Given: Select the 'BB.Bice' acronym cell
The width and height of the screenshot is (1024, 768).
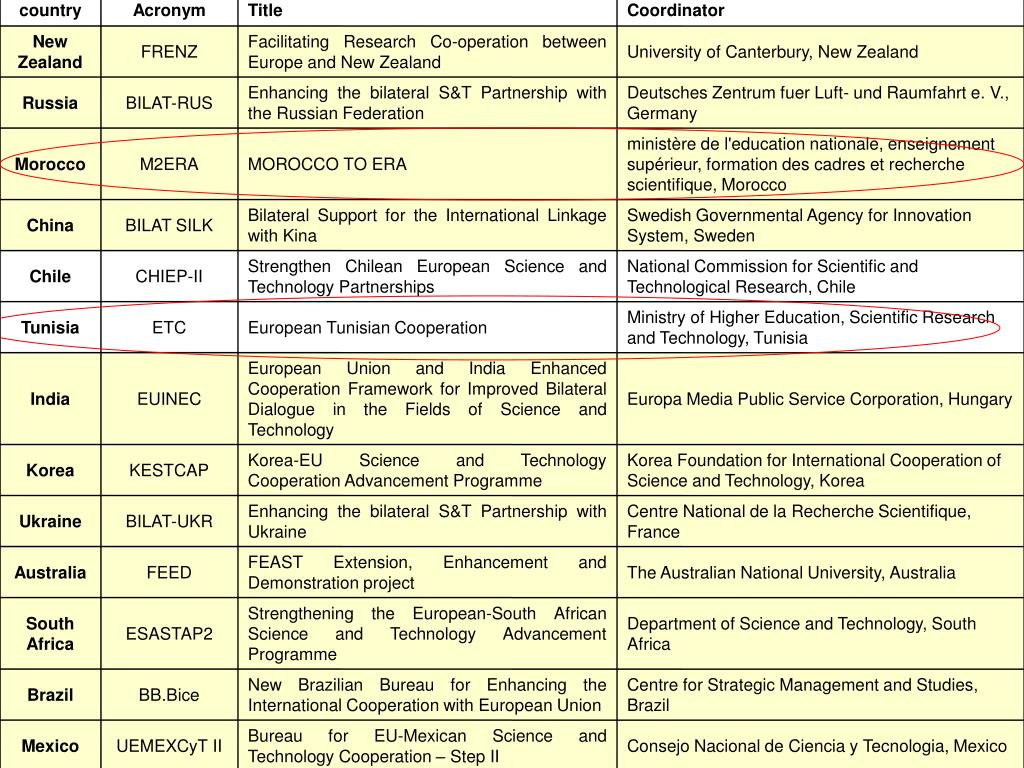Looking at the screenshot, I should tap(169, 695).
